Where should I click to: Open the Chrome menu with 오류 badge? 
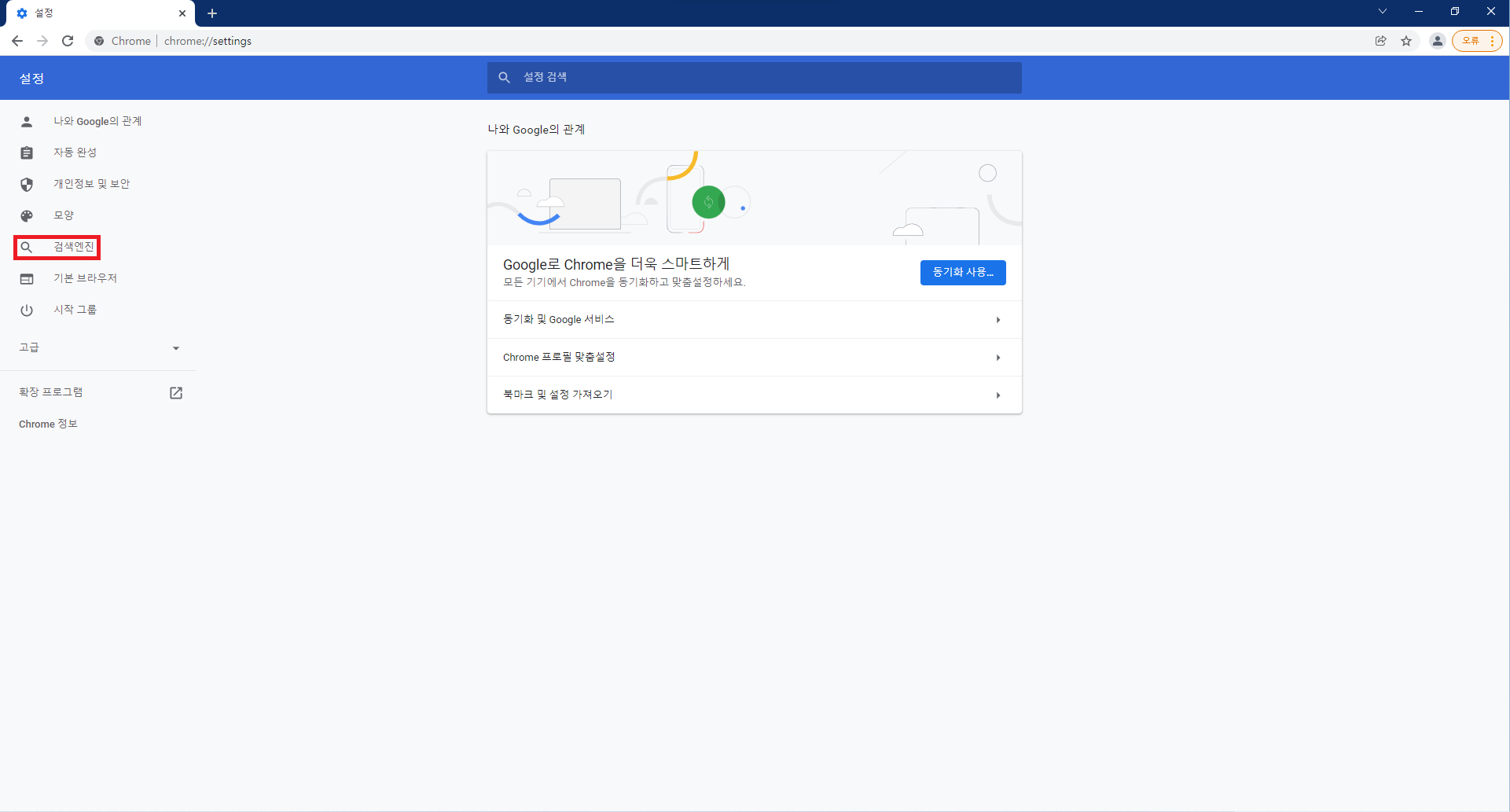point(1478,41)
